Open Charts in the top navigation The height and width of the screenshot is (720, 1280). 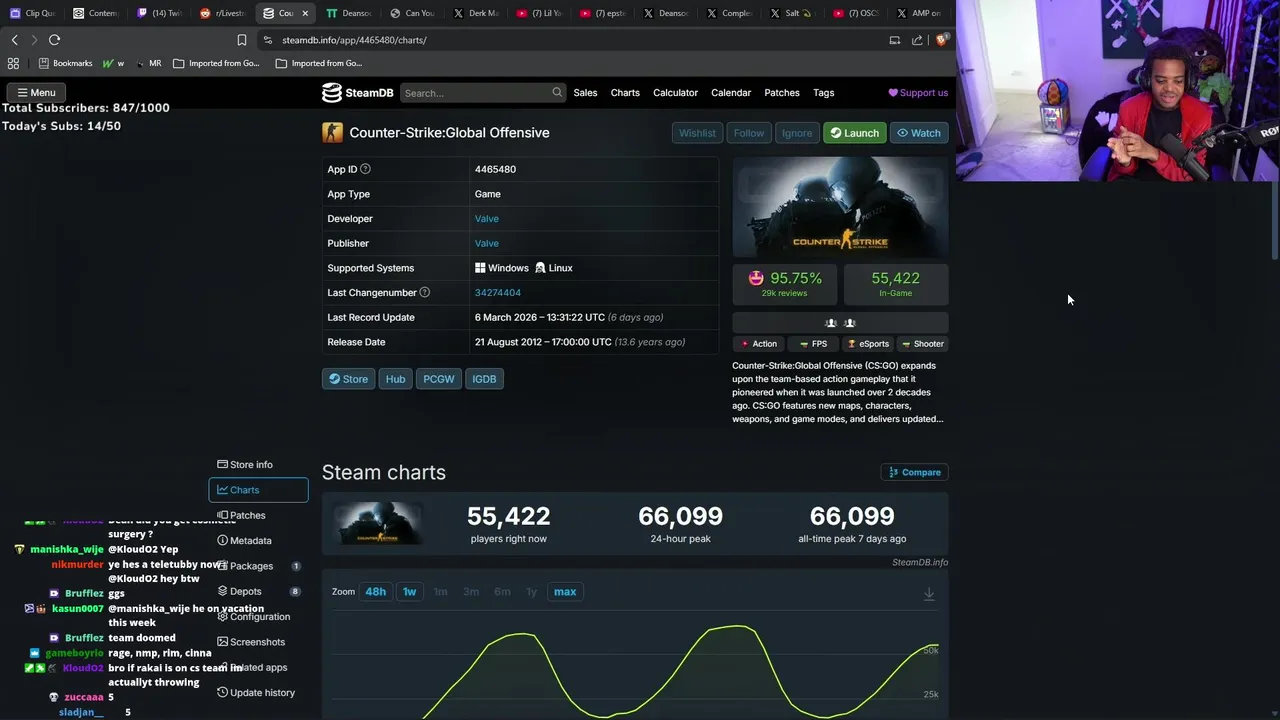625,93
